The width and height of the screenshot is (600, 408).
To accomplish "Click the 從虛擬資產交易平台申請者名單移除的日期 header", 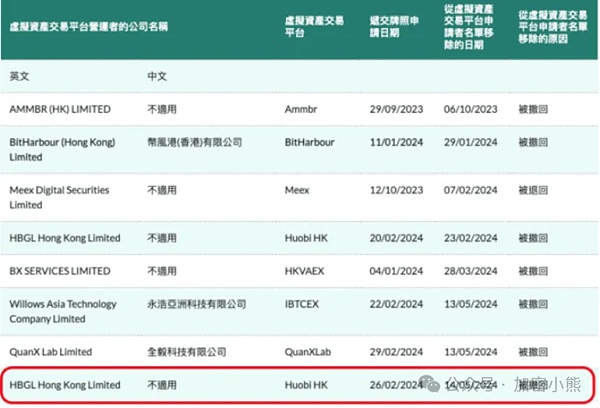I will (x=469, y=26).
